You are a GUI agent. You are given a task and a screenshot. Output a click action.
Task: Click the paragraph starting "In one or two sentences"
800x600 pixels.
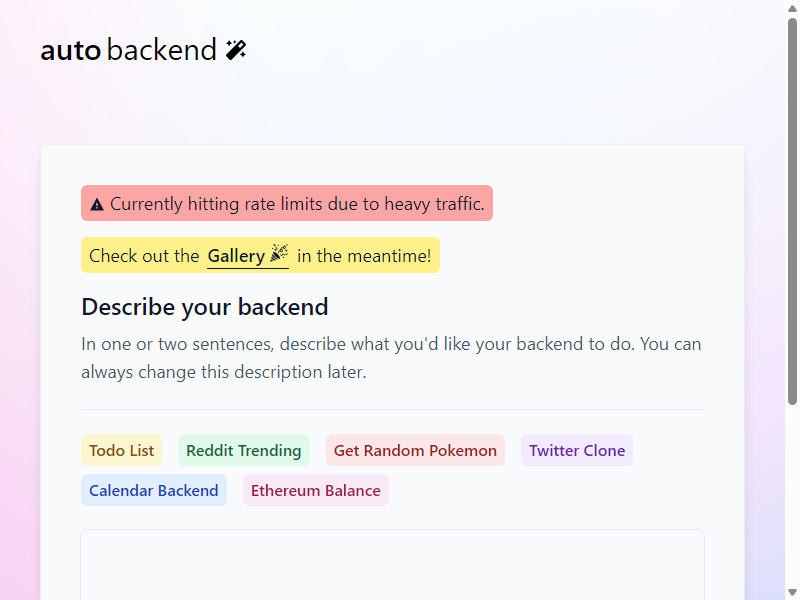click(x=391, y=358)
